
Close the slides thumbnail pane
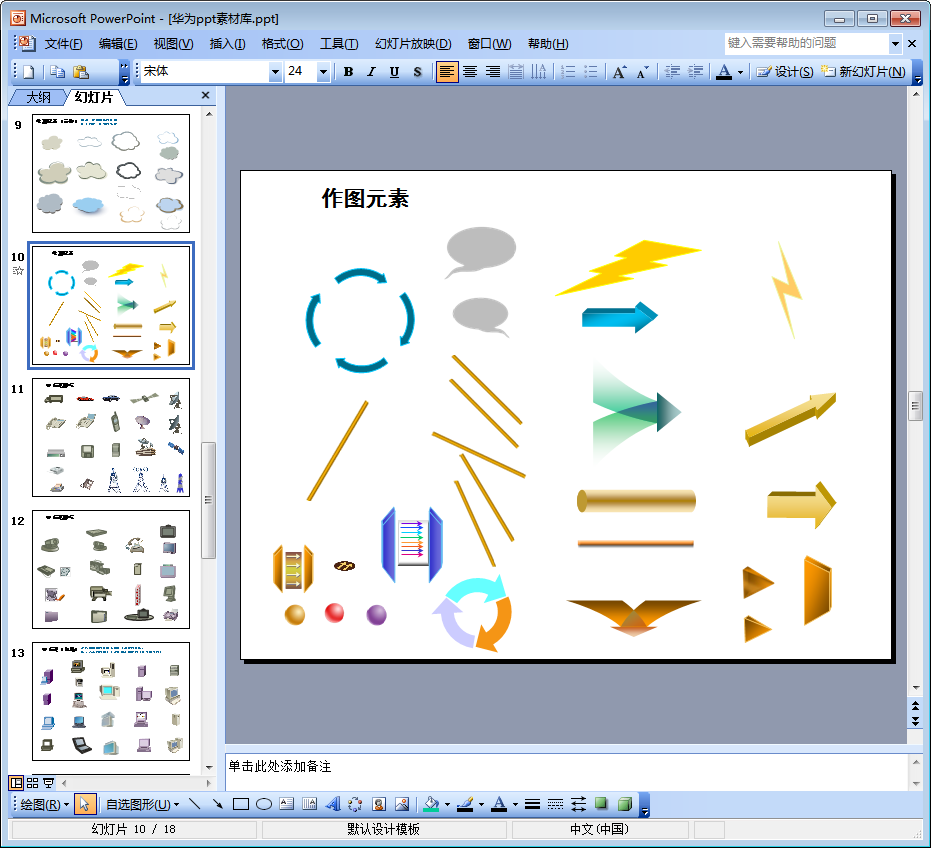(205, 95)
